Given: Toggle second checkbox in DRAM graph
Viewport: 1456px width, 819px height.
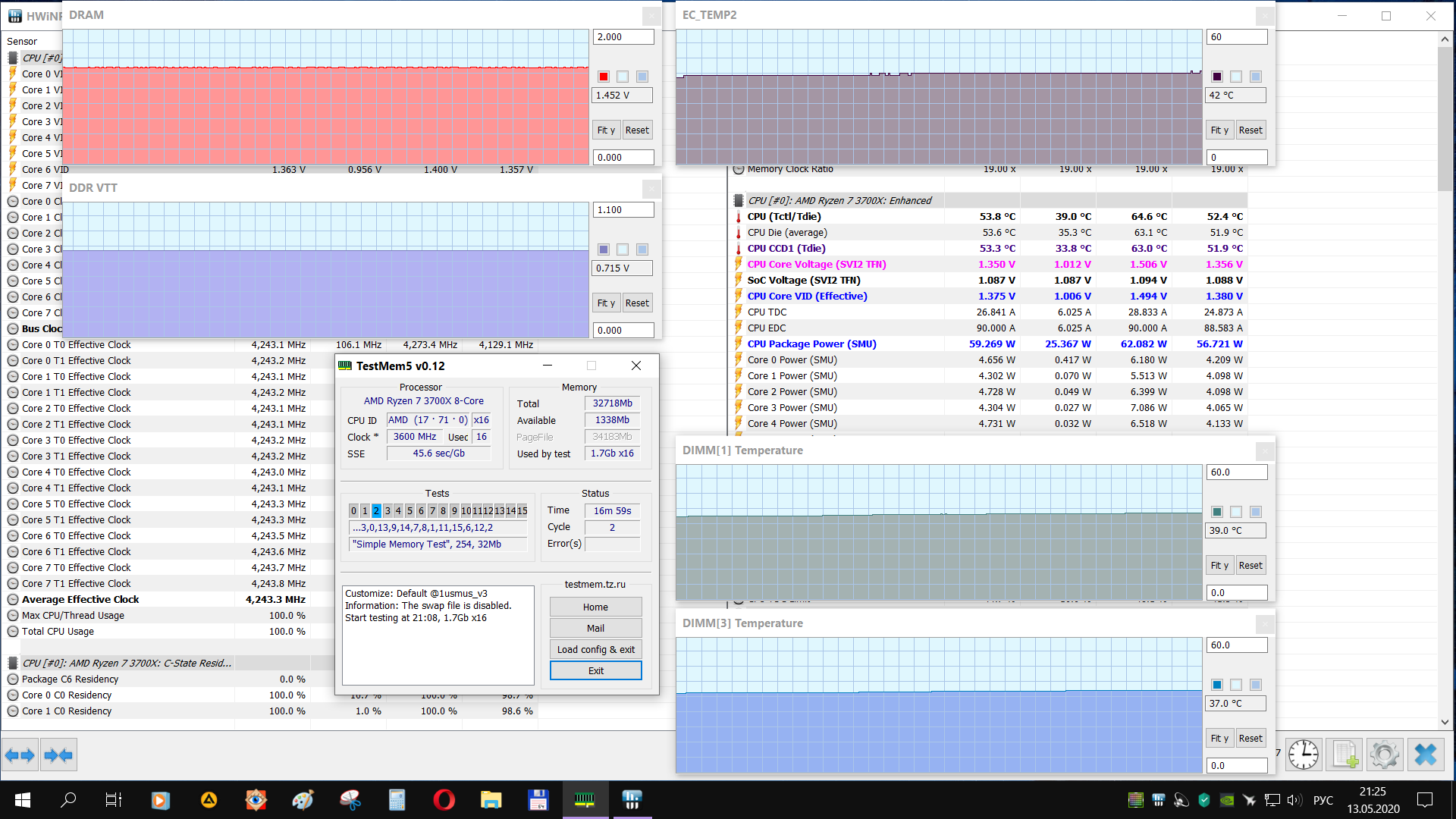Looking at the screenshot, I should point(623,77).
